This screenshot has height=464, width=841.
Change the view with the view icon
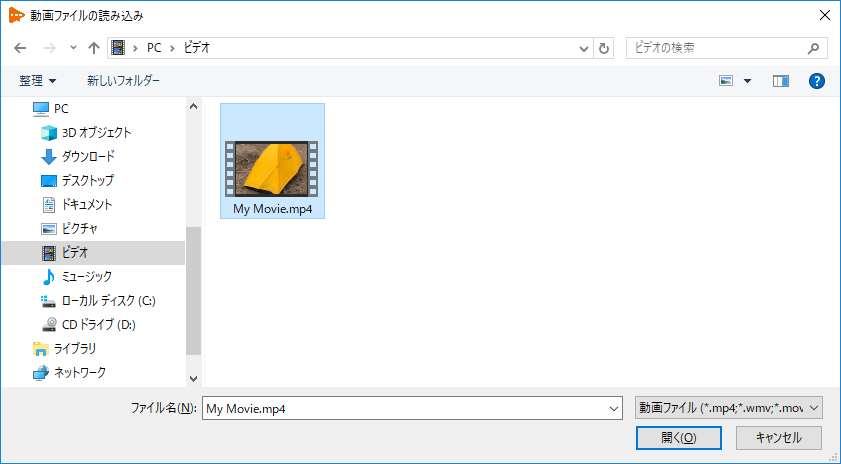726,81
